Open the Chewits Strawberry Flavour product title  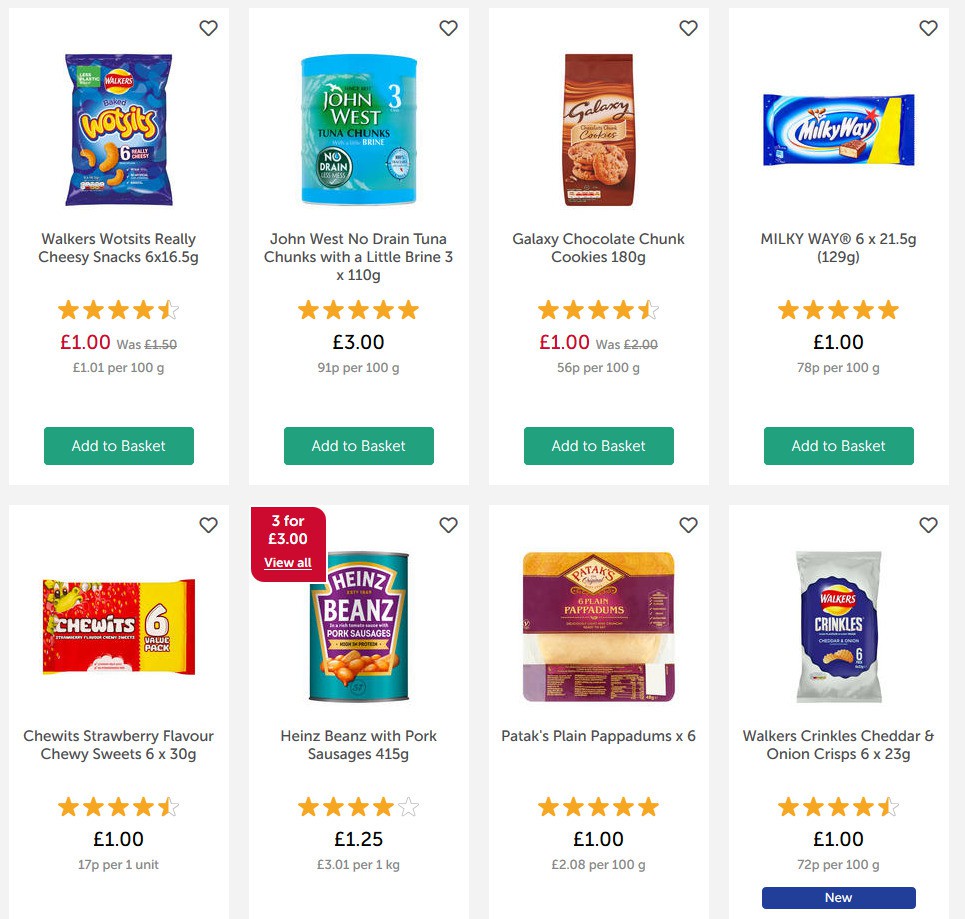pyautogui.click(x=118, y=744)
